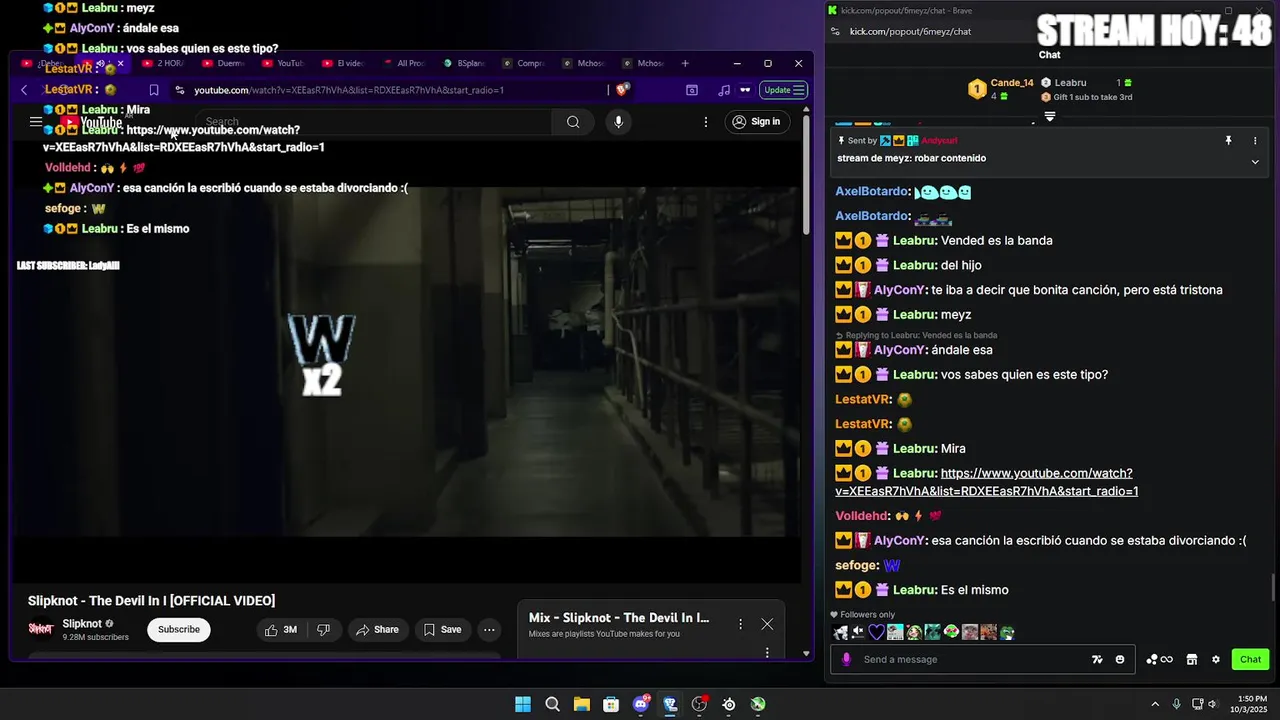Switch to the "El vide" tab
The width and height of the screenshot is (1280, 720).
(344, 63)
